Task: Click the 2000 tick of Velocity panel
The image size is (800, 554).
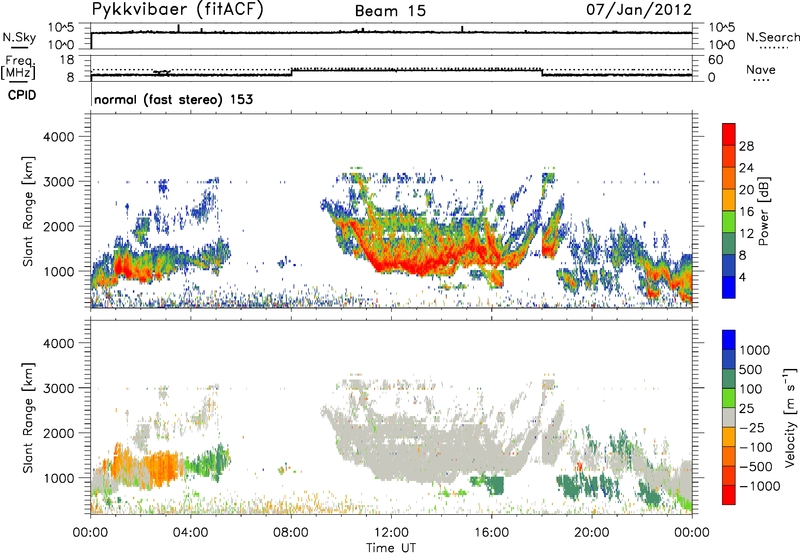Action: pyautogui.click(x=59, y=433)
